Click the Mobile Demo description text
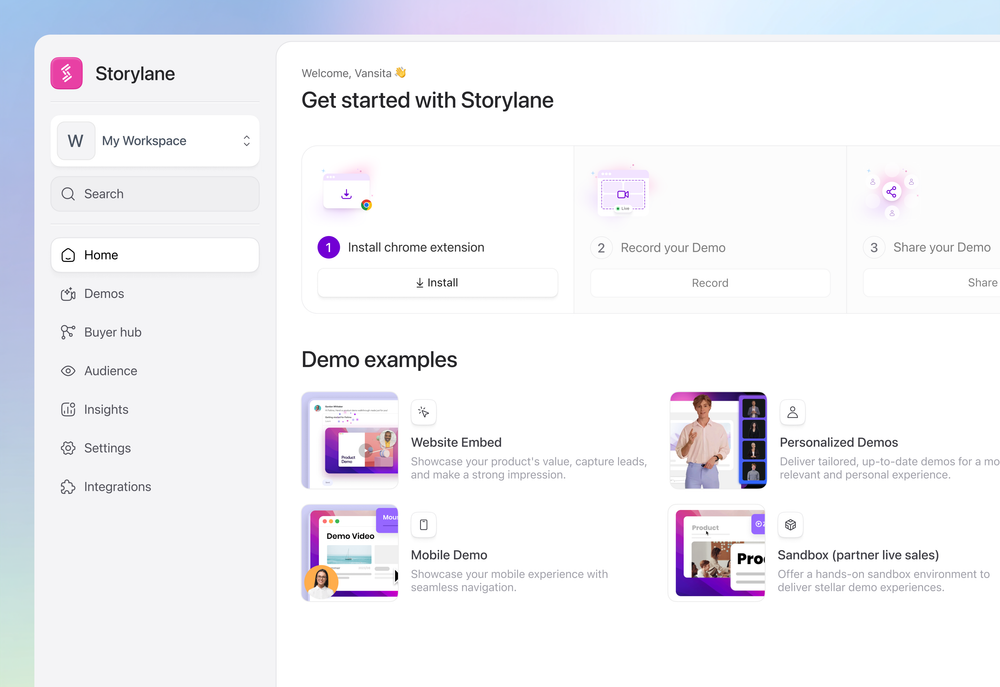The width and height of the screenshot is (1000, 687). pyautogui.click(x=510, y=580)
